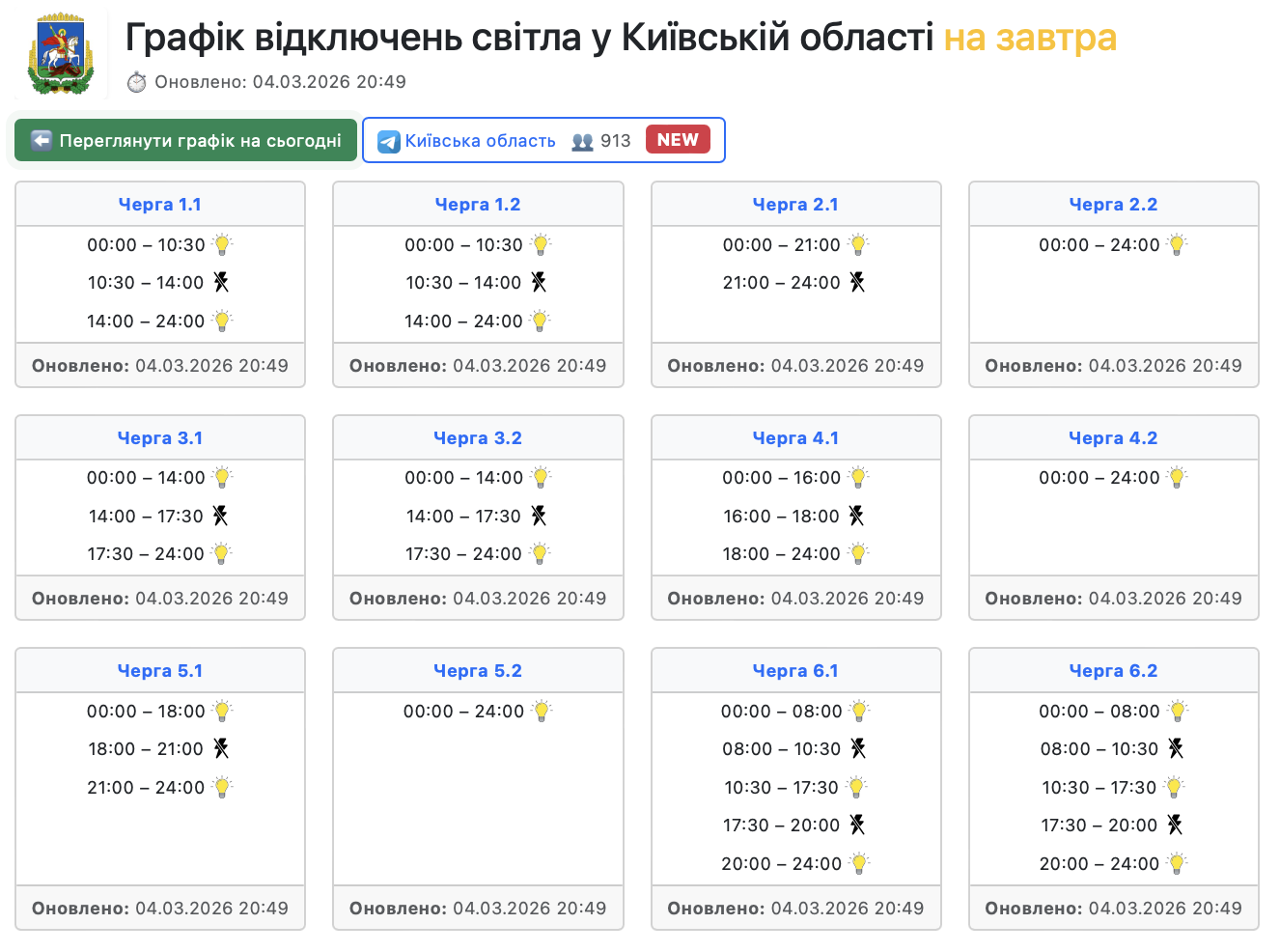
Task: Open the Черга 6.1 queue link
Action: click(x=795, y=671)
